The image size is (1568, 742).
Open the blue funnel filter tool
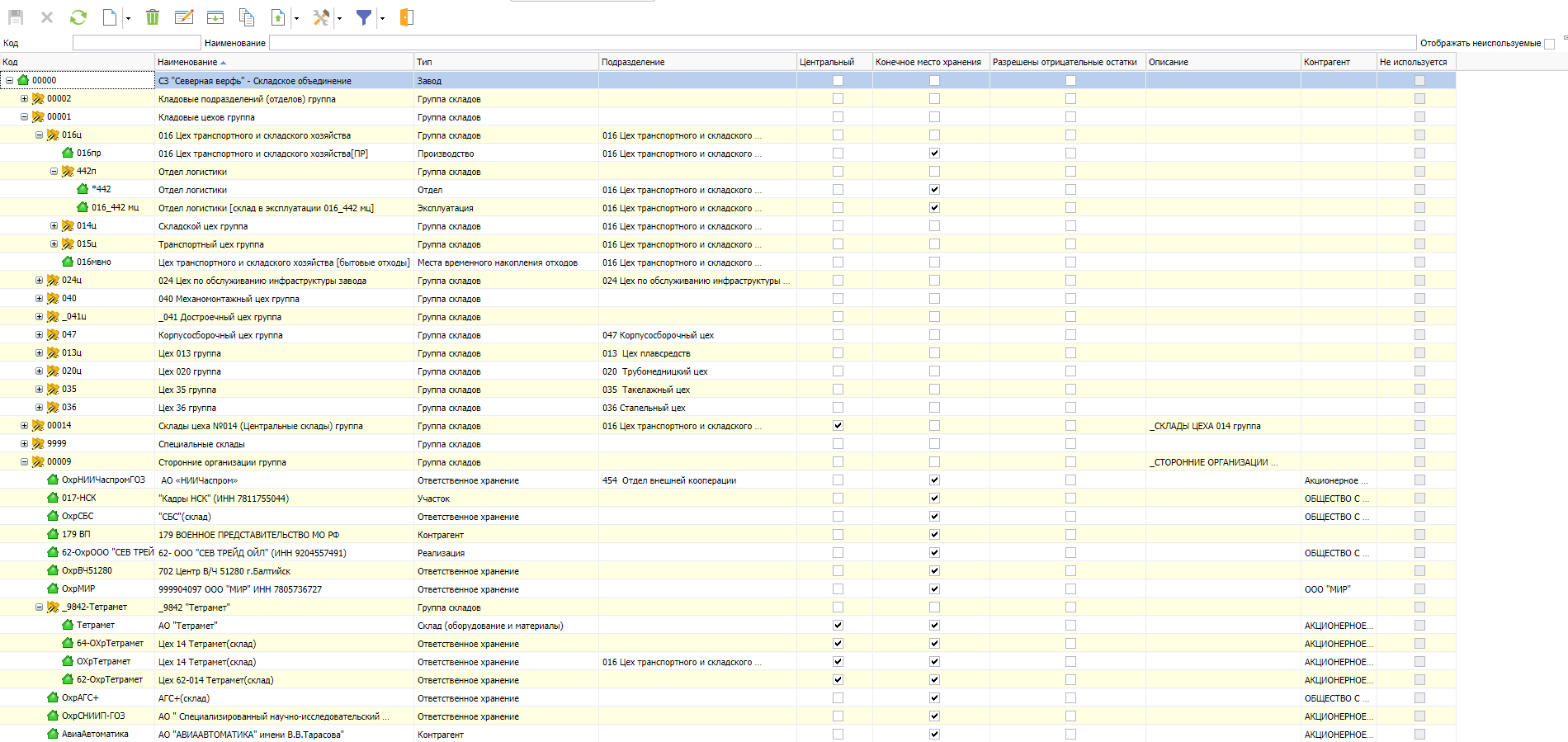pyautogui.click(x=363, y=17)
